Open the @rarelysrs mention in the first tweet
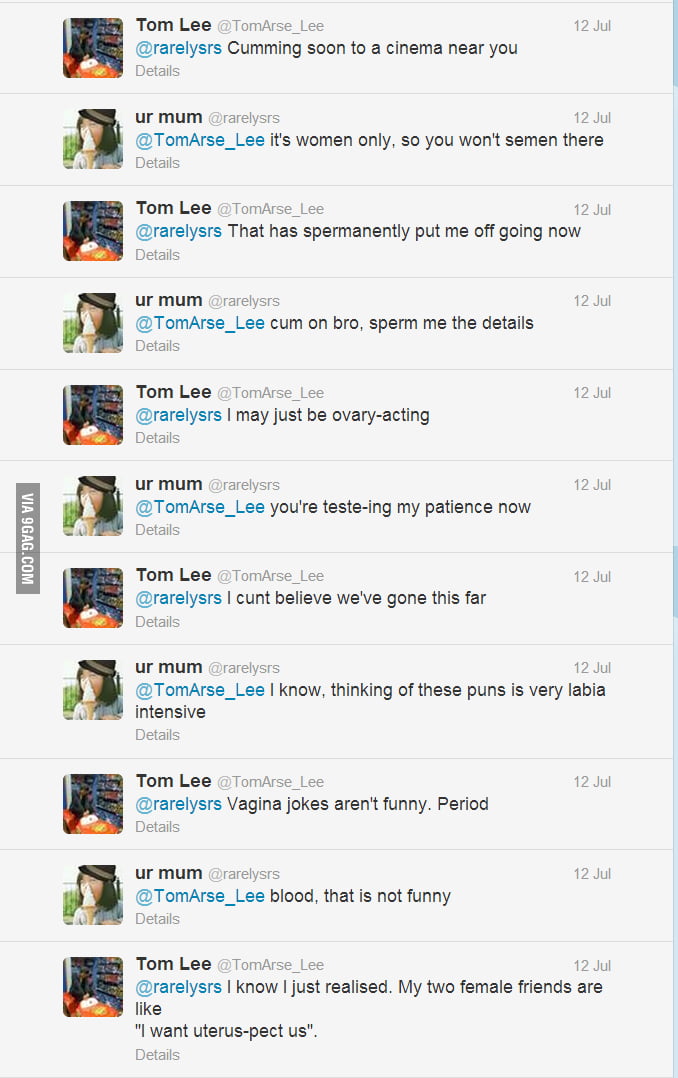Image resolution: width=678 pixels, height=1078 pixels. click(x=179, y=47)
